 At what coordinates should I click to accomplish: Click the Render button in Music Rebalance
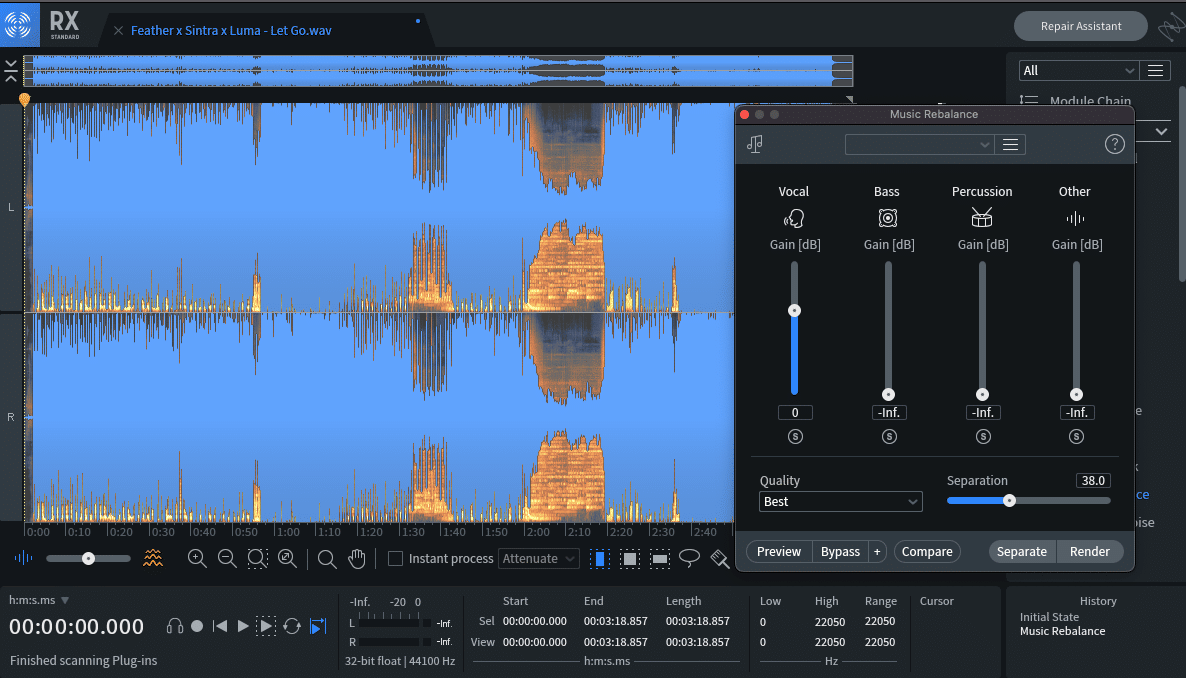[x=1090, y=551]
